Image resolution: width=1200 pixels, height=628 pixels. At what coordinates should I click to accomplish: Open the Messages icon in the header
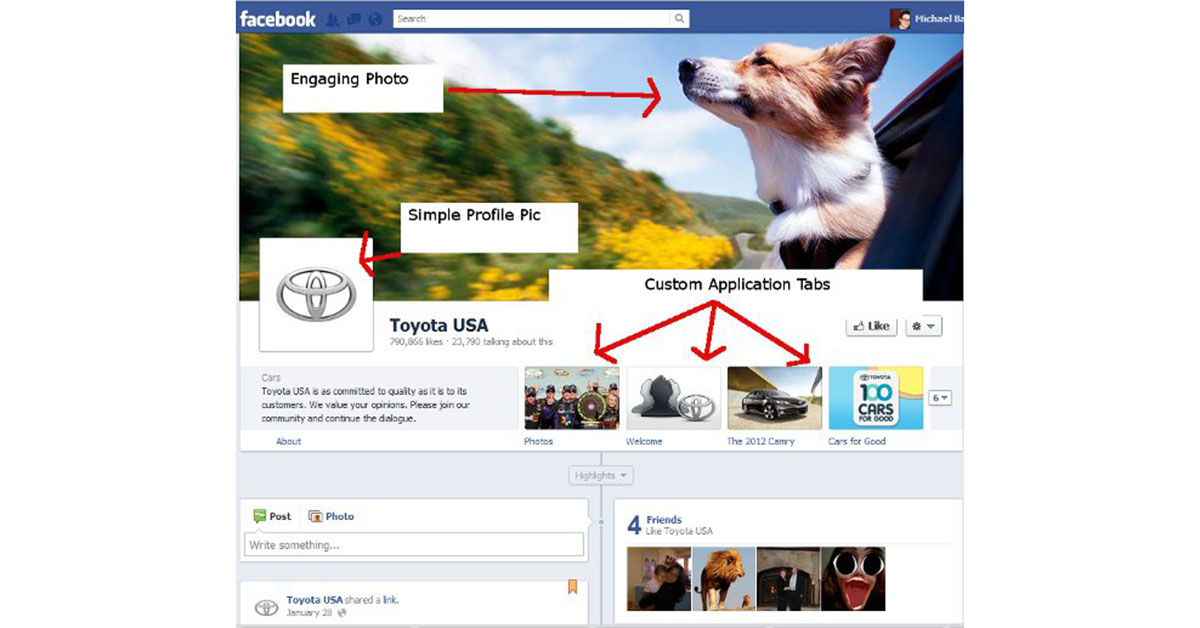[x=352, y=18]
